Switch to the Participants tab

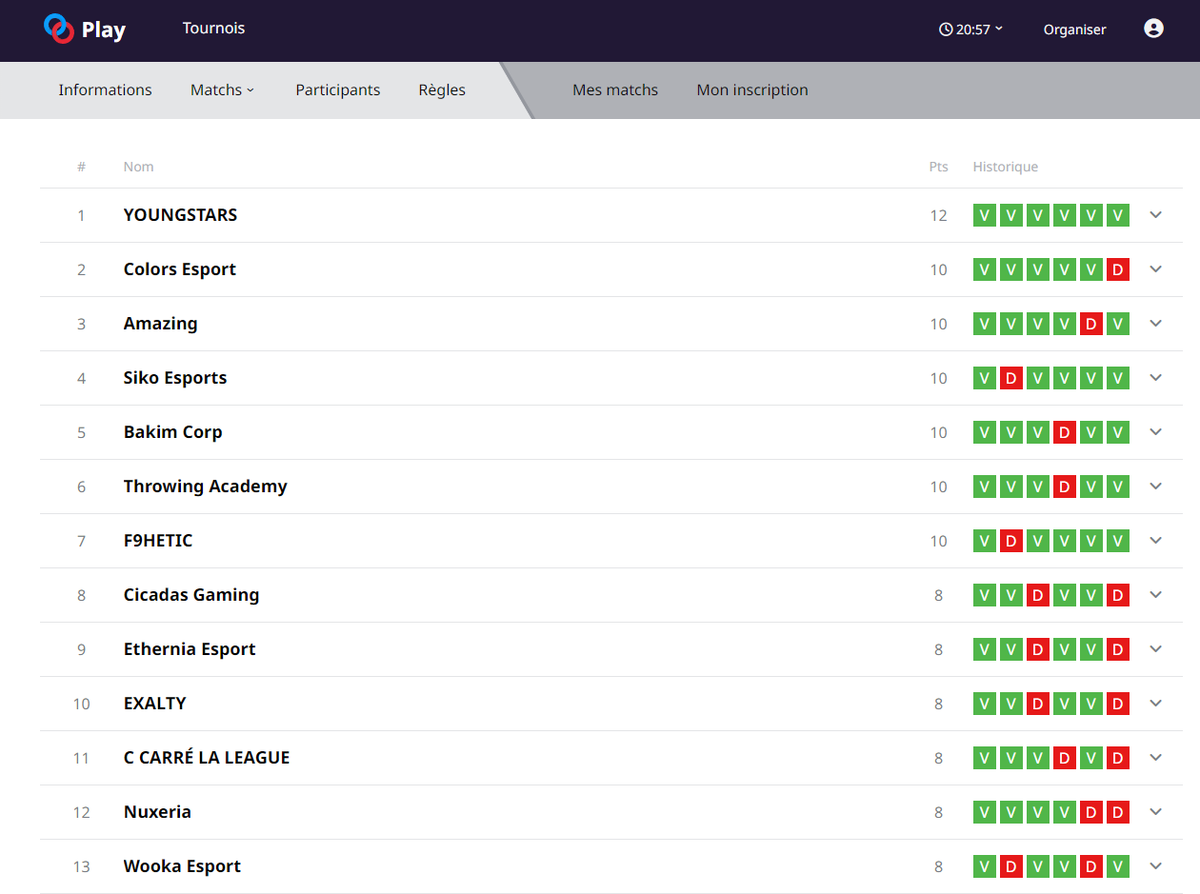[x=338, y=90]
